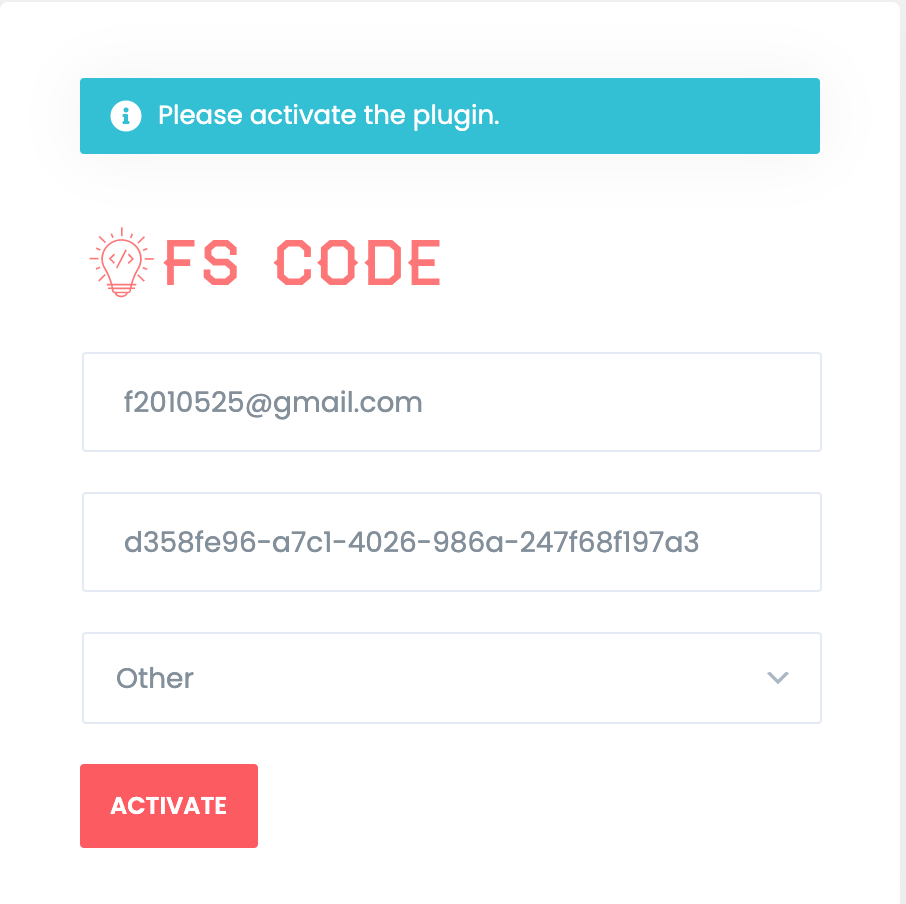
Task: Click the ACTIVATE button
Action: pyautogui.click(x=169, y=806)
